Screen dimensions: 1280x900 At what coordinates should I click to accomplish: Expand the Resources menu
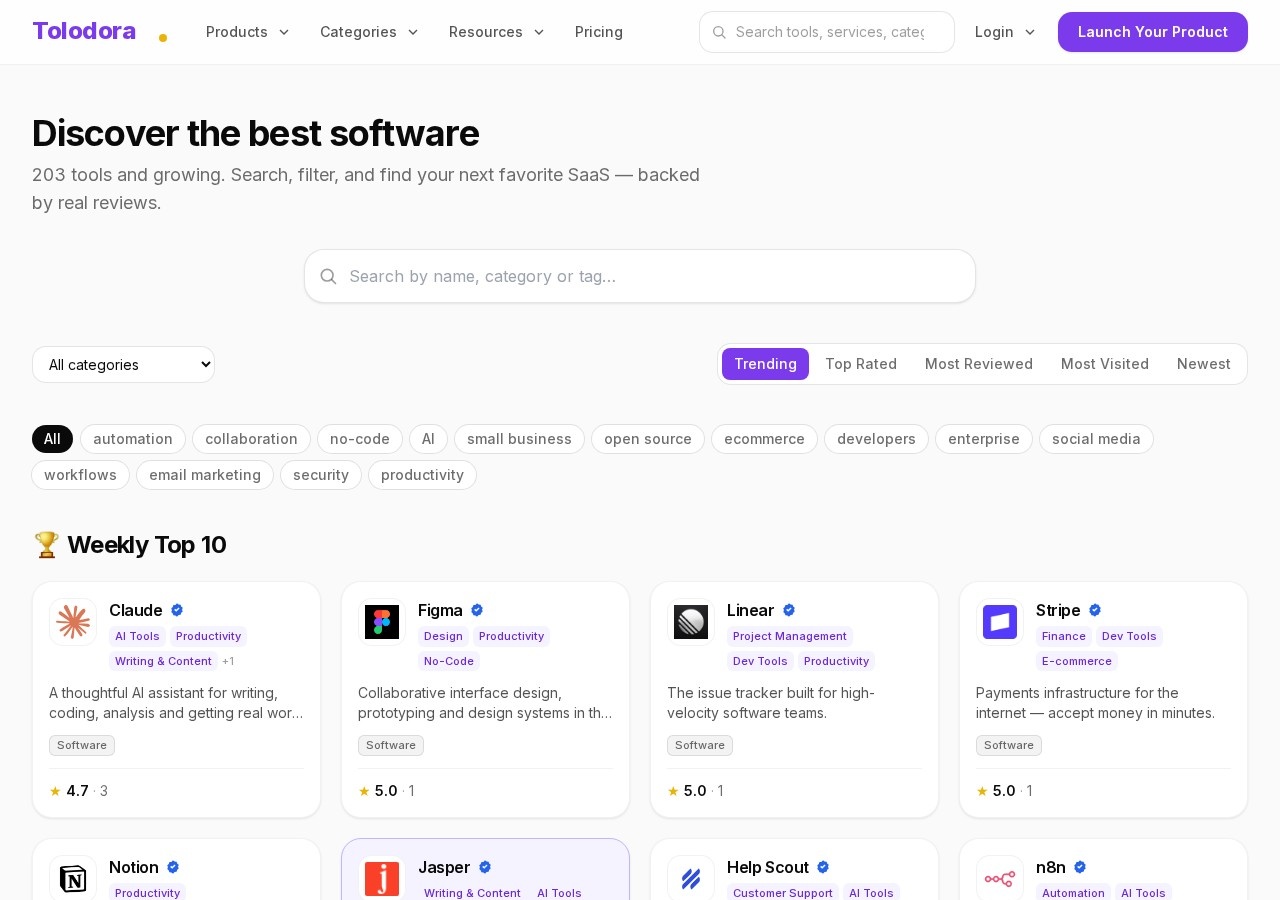pyautogui.click(x=497, y=32)
